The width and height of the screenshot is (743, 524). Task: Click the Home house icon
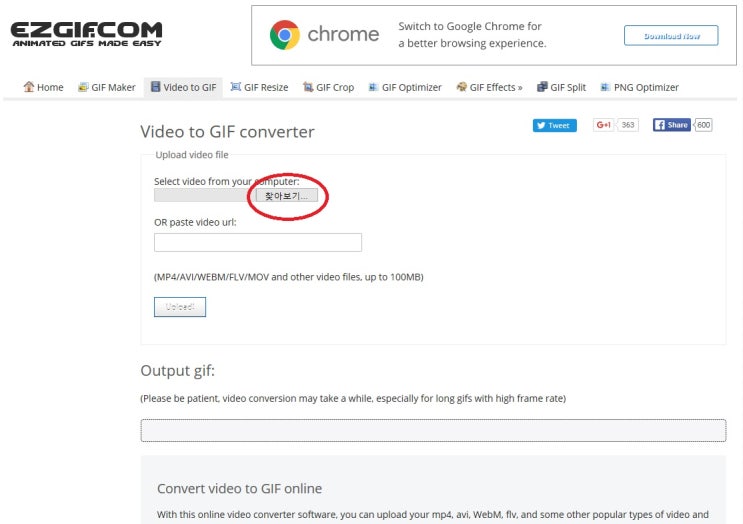click(x=29, y=87)
